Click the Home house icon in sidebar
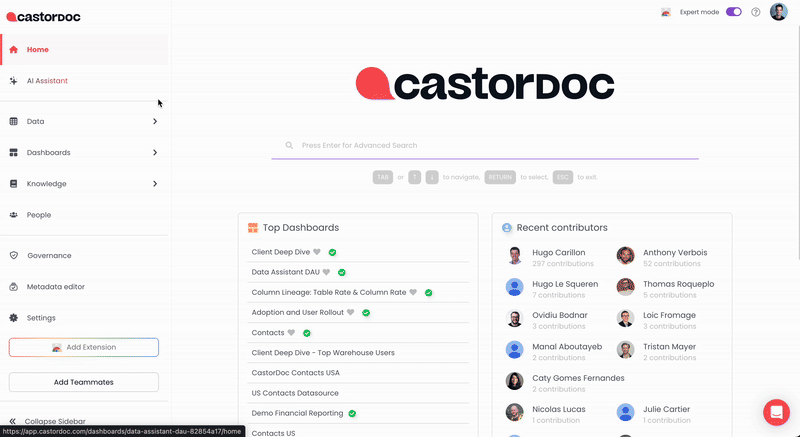800x437 pixels. click(14, 49)
